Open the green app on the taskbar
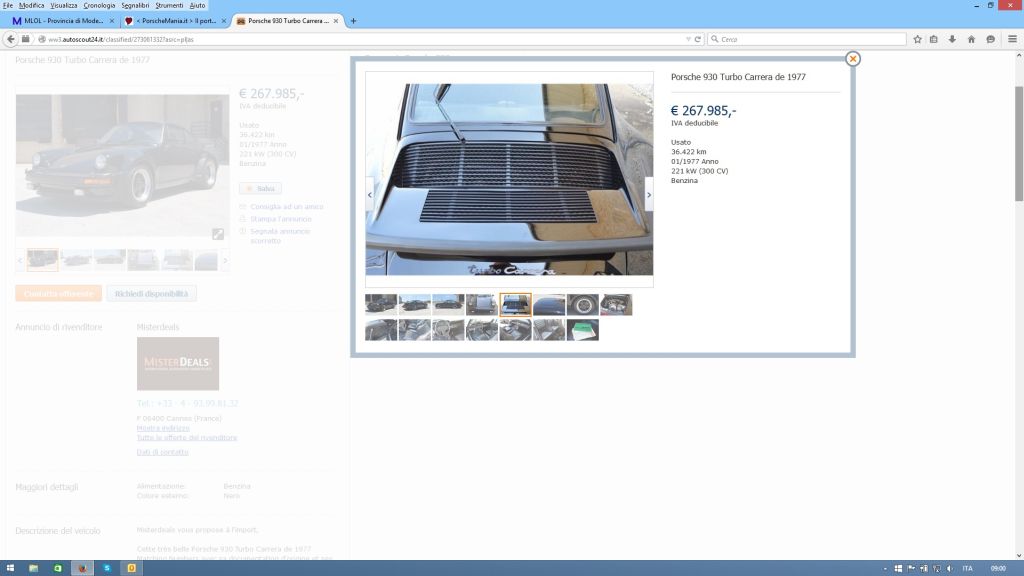1024x576 pixels. coord(57,568)
